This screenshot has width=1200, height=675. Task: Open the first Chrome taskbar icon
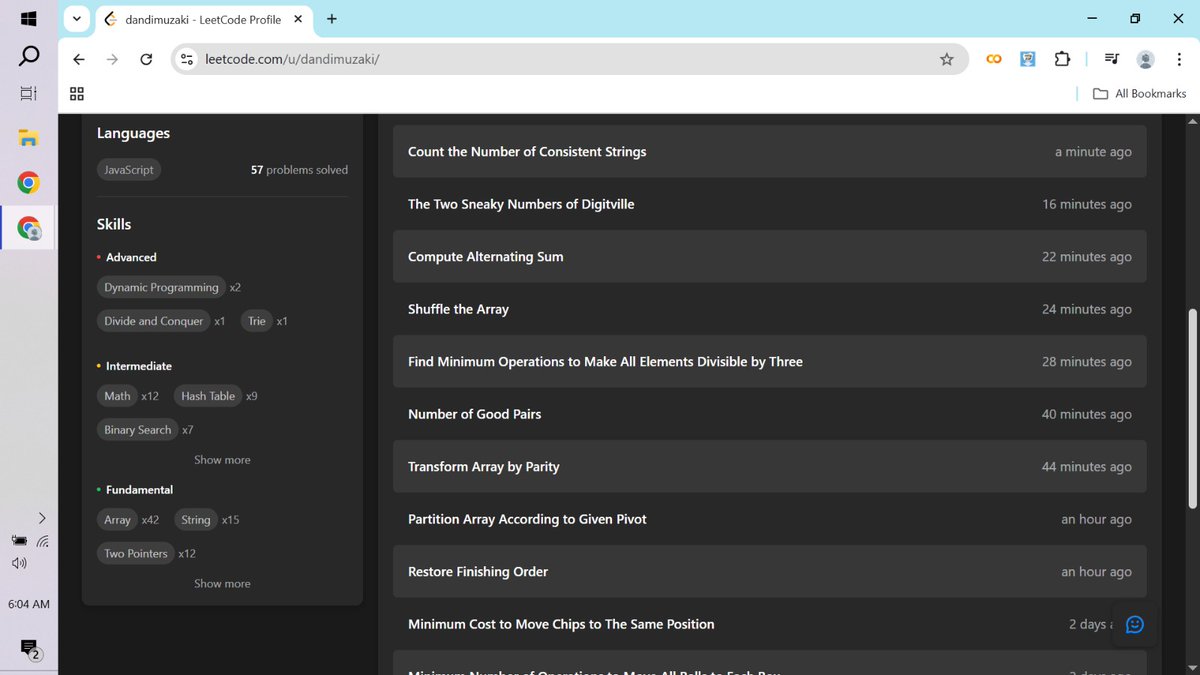coord(28,183)
